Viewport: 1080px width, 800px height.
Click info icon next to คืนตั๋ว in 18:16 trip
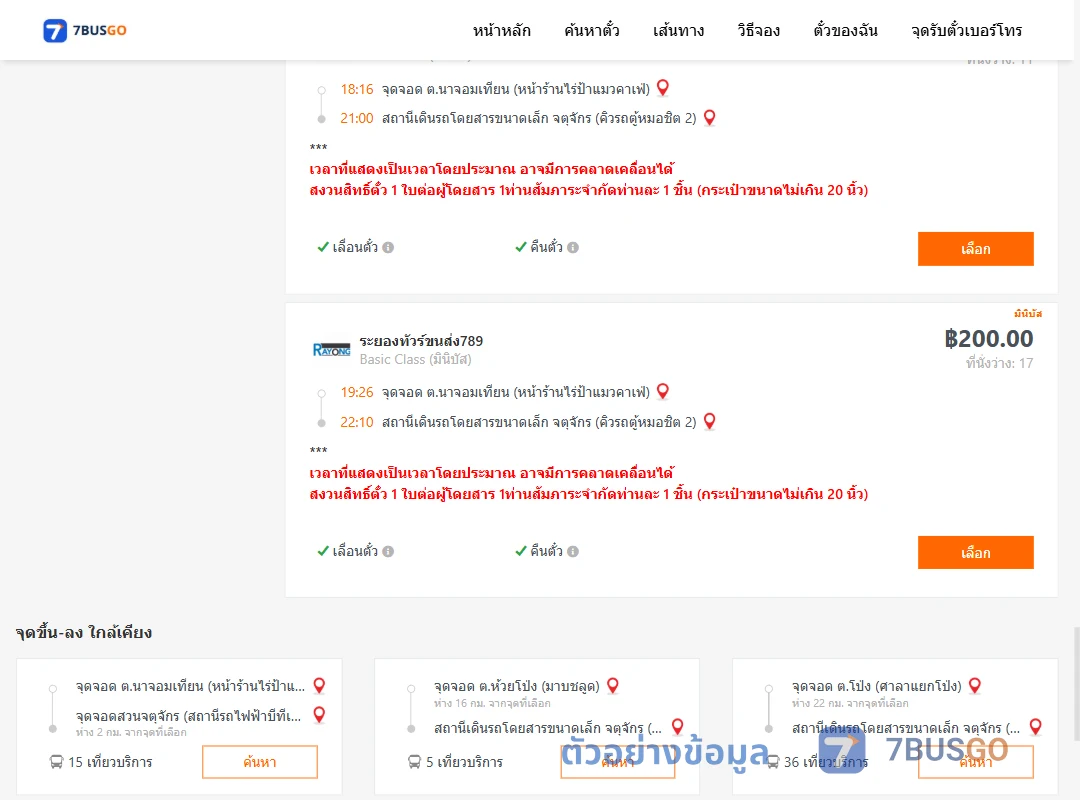[573, 247]
